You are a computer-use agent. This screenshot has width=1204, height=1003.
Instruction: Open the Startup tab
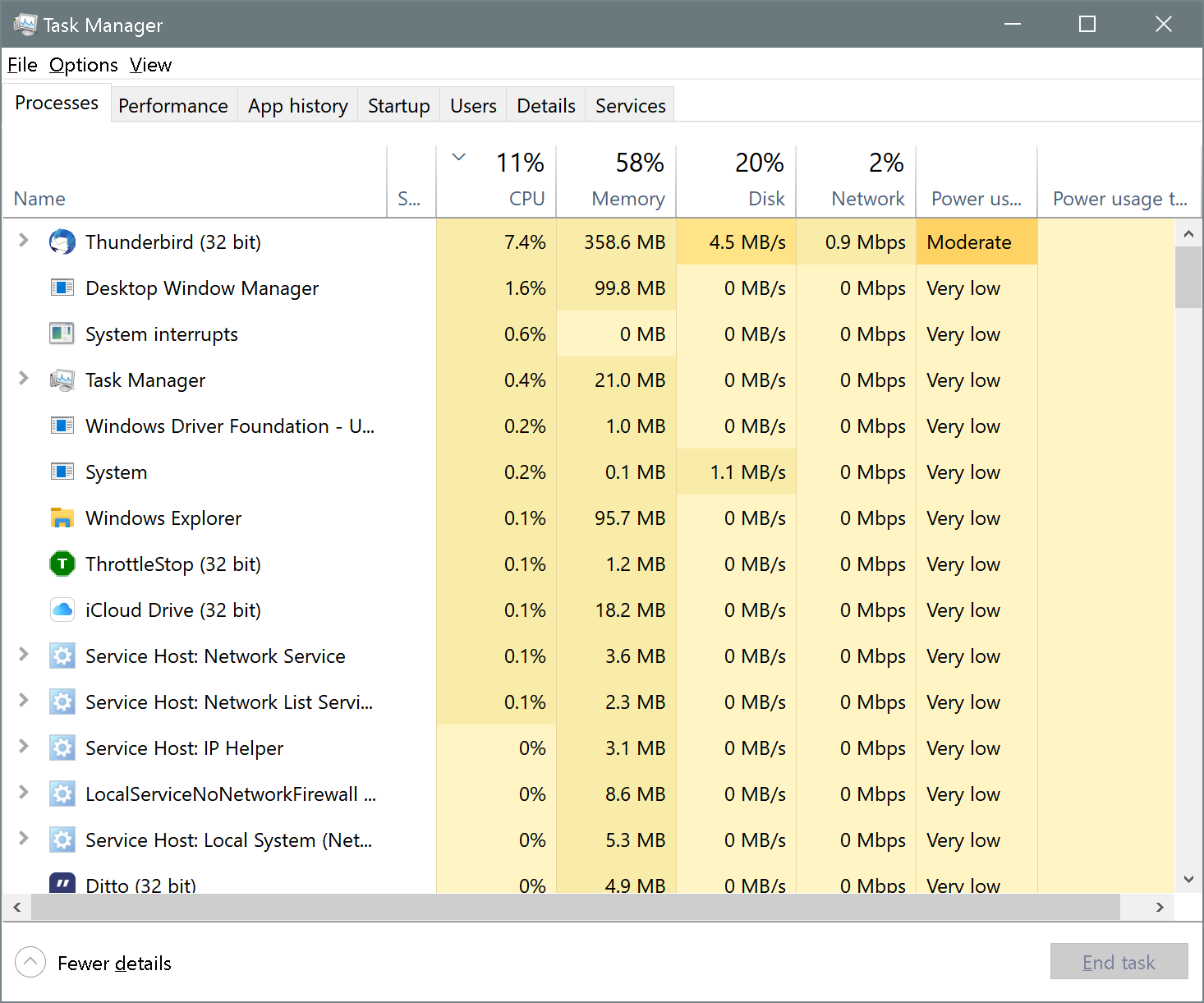pyautogui.click(x=398, y=106)
